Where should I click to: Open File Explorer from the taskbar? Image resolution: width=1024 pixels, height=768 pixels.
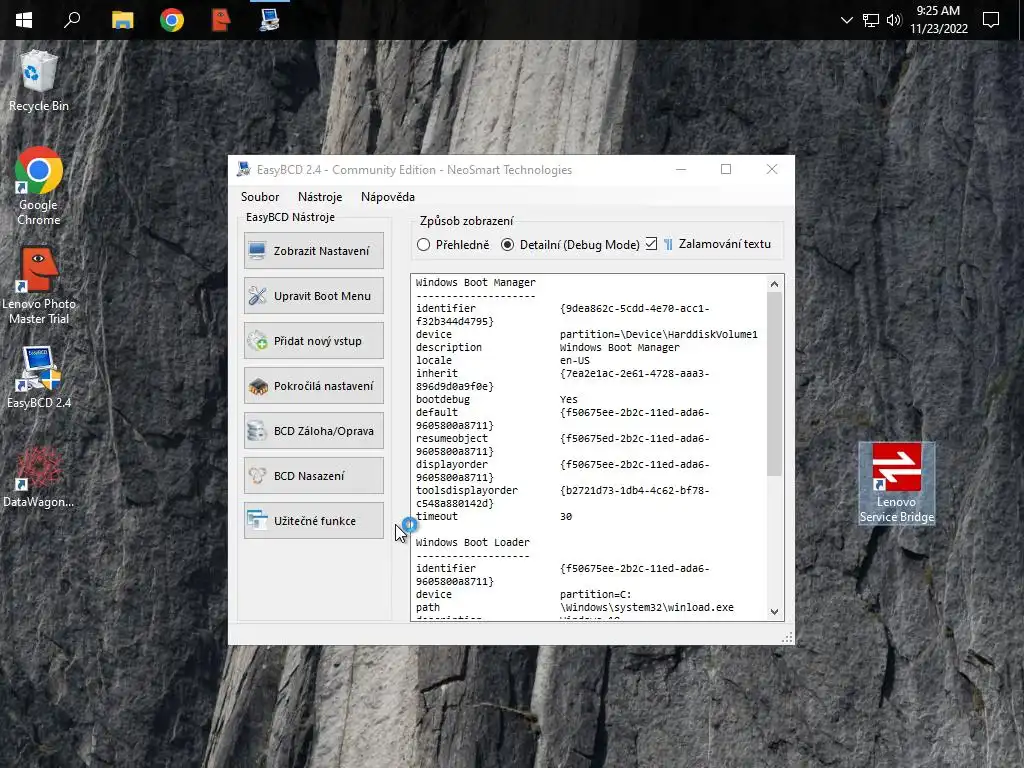click(122, 20)
